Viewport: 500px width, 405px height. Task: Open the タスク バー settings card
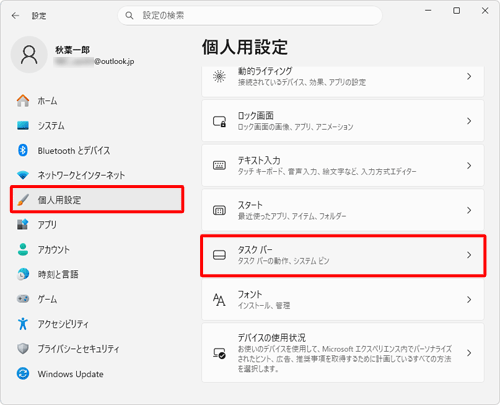pos(343,255)
